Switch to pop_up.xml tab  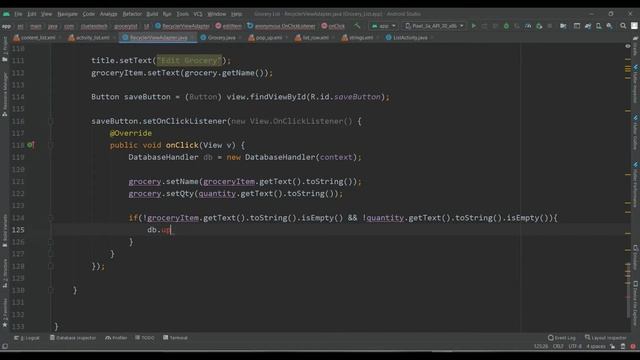[268, 38]
